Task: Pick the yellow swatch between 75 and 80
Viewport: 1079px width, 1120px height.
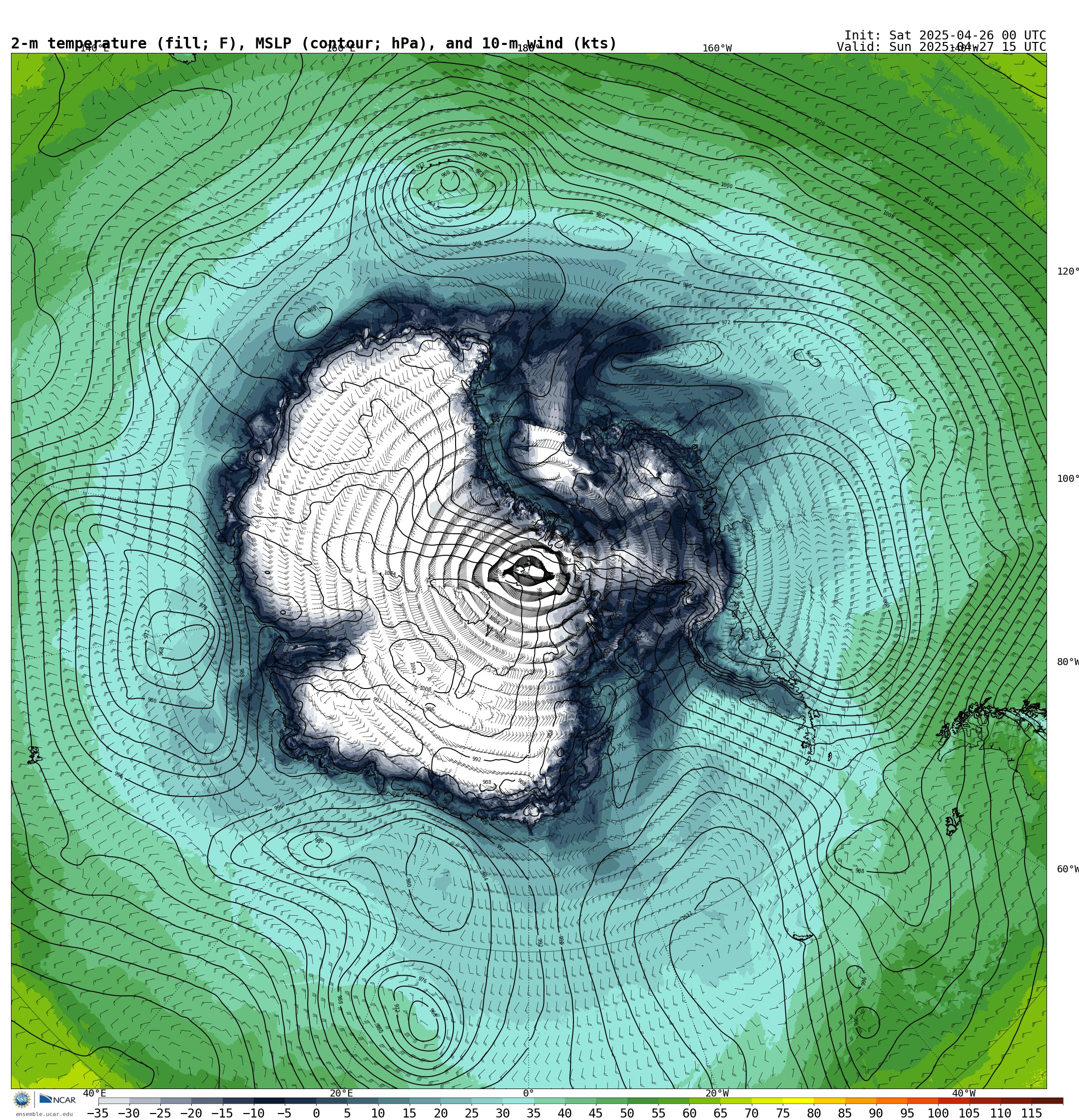Action: pyautogui.click(x=798, y=1101)
